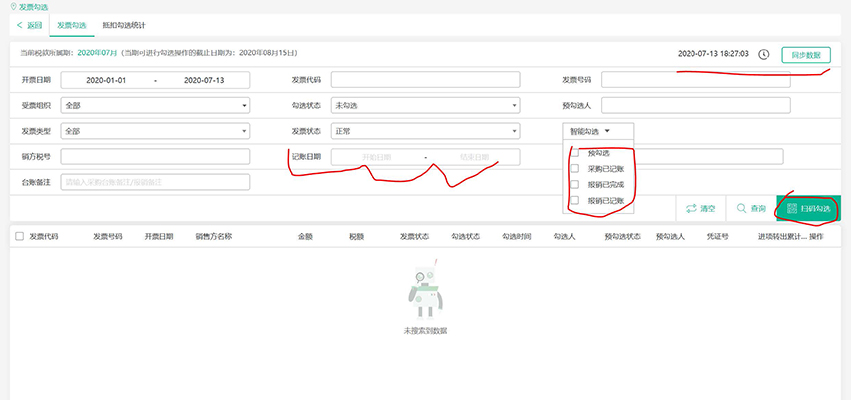Screen dimensions: 851x400
Task: Click the QR code icon in 扫码勾选
Action: click(x=792, y=208)
